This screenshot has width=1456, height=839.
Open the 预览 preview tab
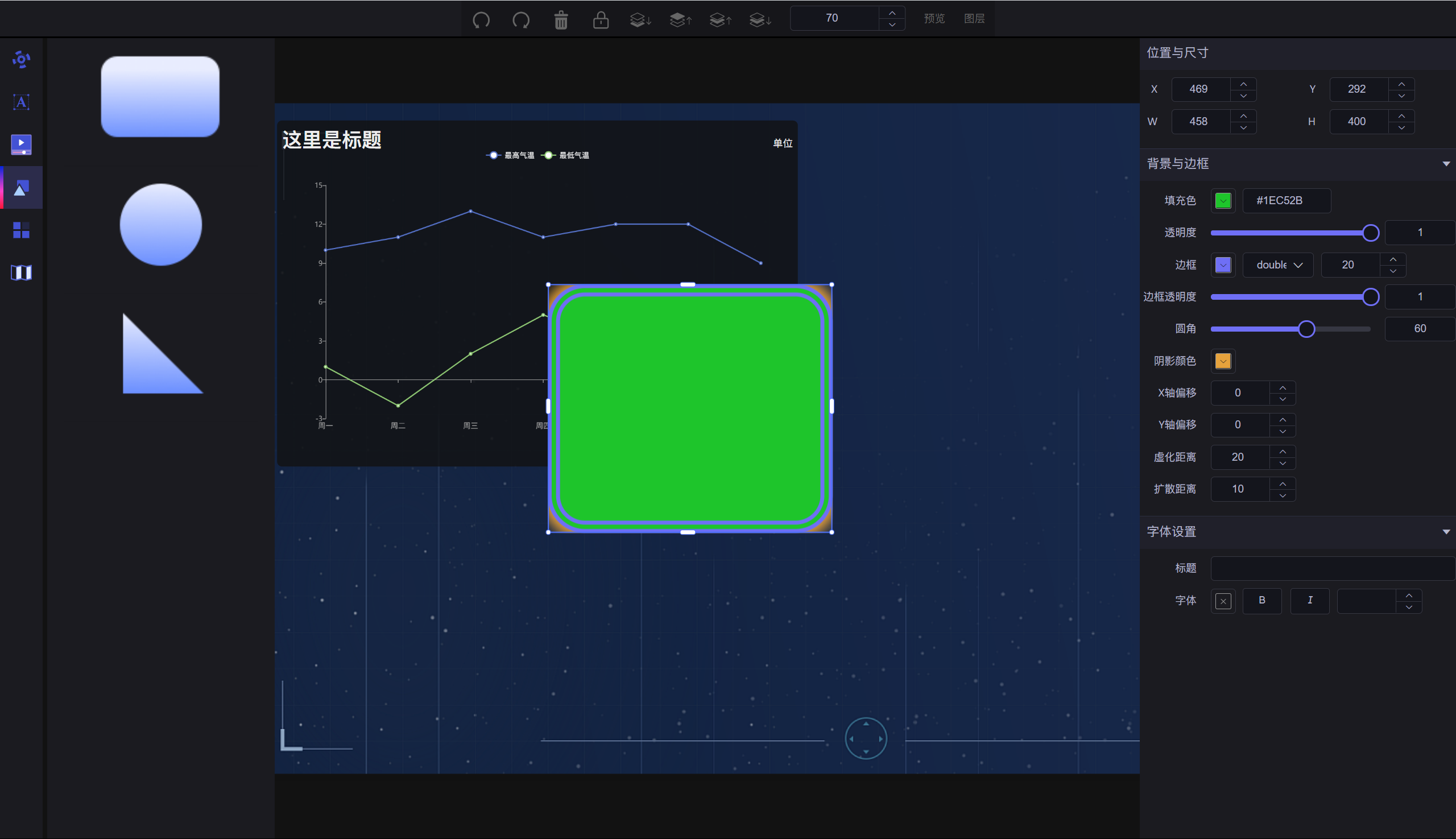click(934, 18)
